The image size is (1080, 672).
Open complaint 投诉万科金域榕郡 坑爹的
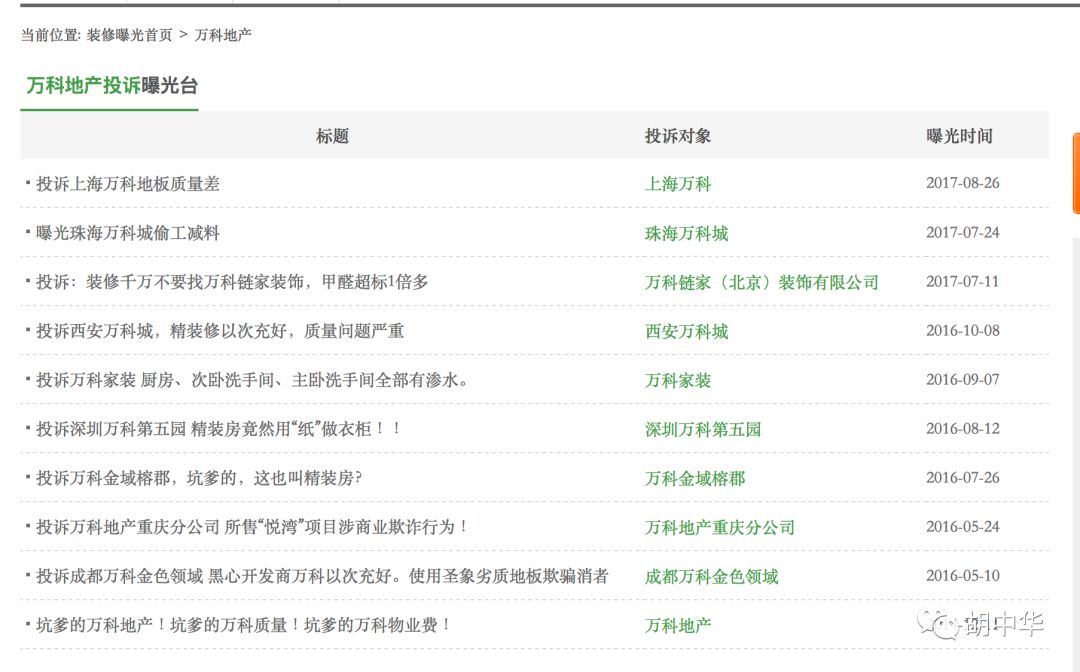coord(199,478)
